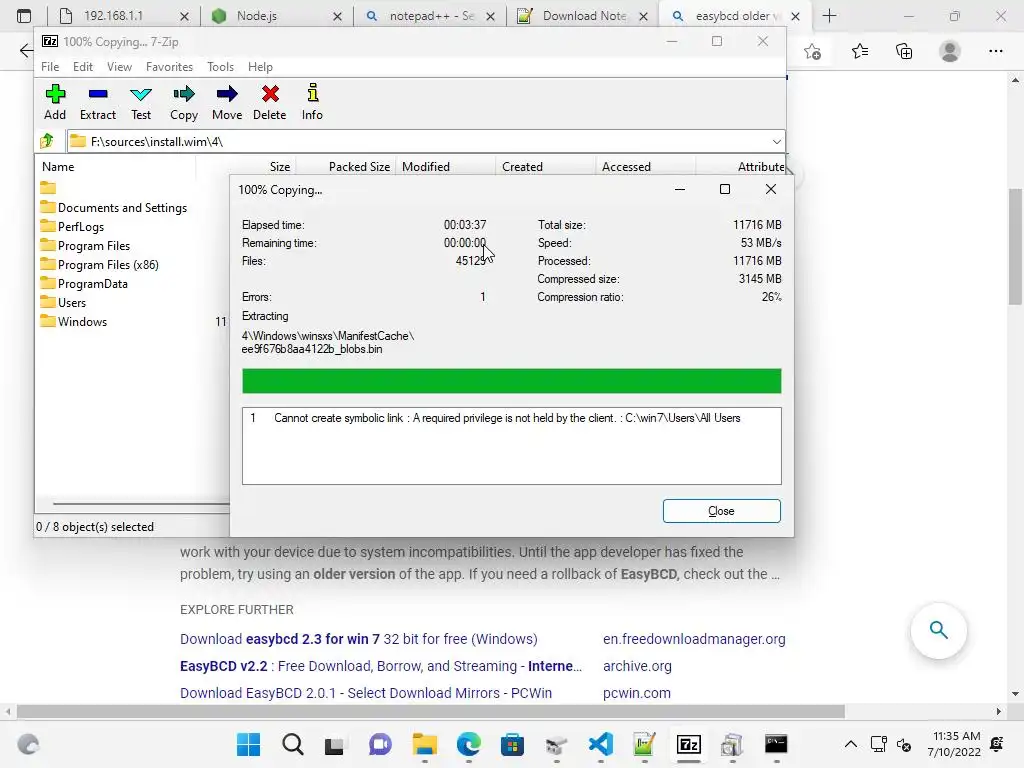The height and width of the screenshot is (768, 1024).
Task: Open the Edit menu in 7-Zip
Action: [x=82, y=67]
